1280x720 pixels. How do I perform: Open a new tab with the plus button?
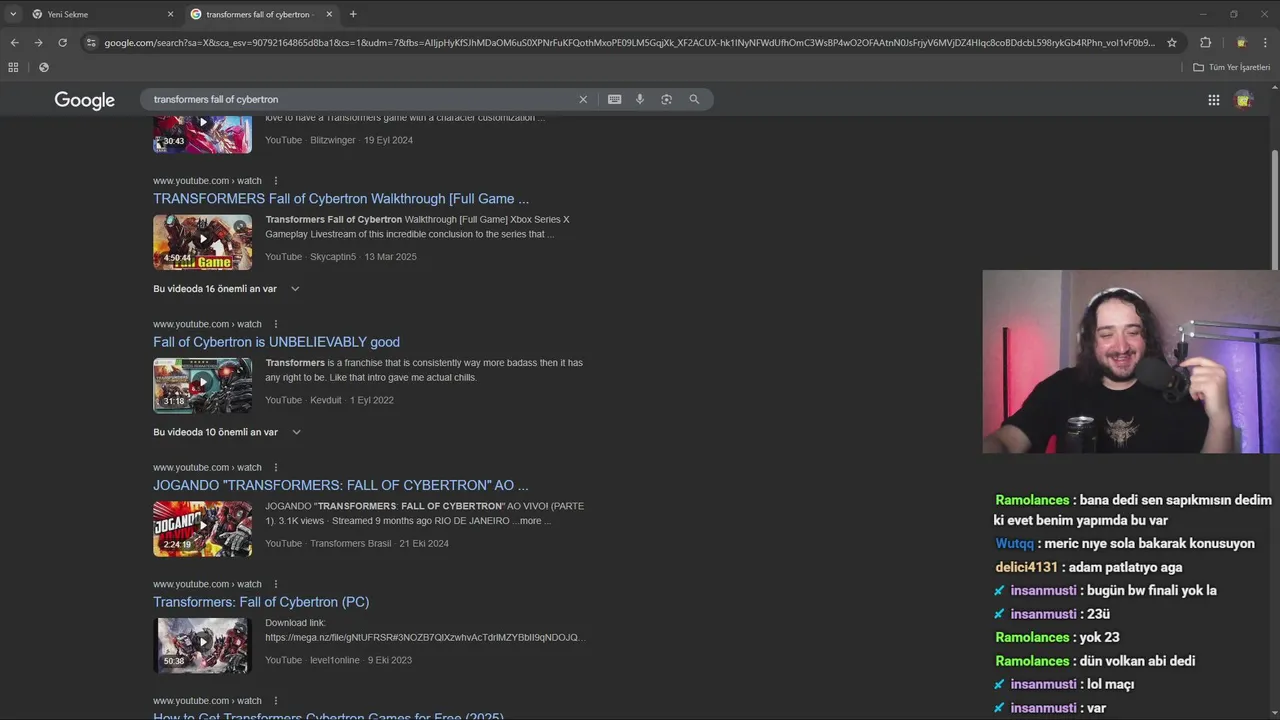(353, 14)
